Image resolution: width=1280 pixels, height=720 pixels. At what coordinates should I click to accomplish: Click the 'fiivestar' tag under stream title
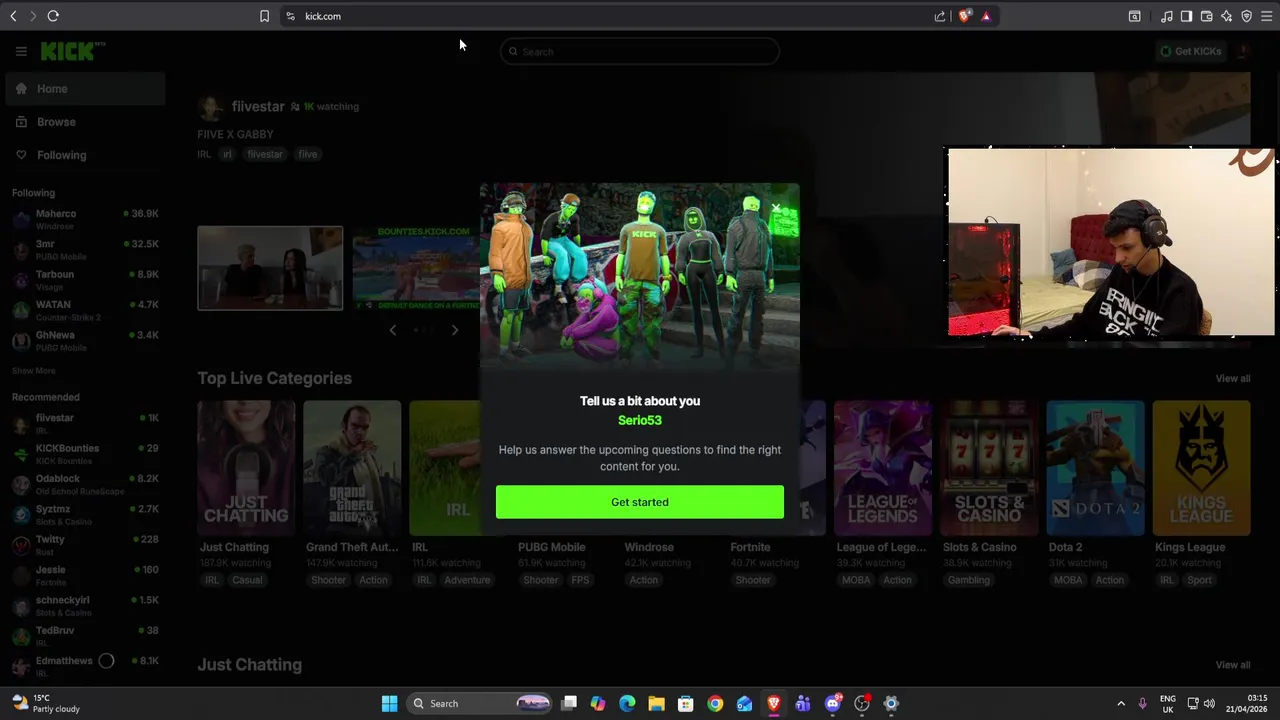[x=265, y=154]
